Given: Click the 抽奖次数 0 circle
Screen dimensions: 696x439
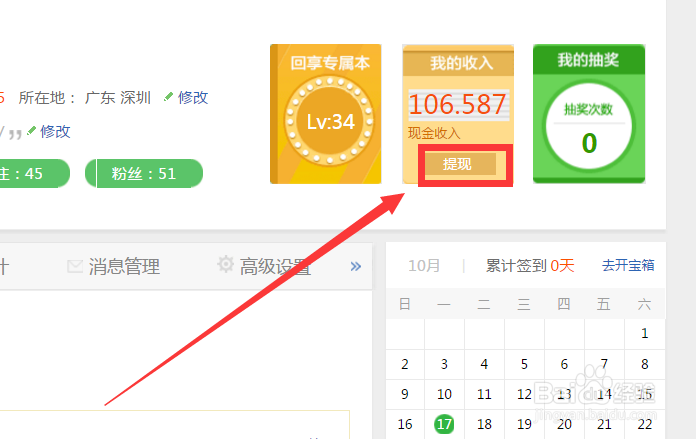Looking at the screenshot, I should (589, 126).
